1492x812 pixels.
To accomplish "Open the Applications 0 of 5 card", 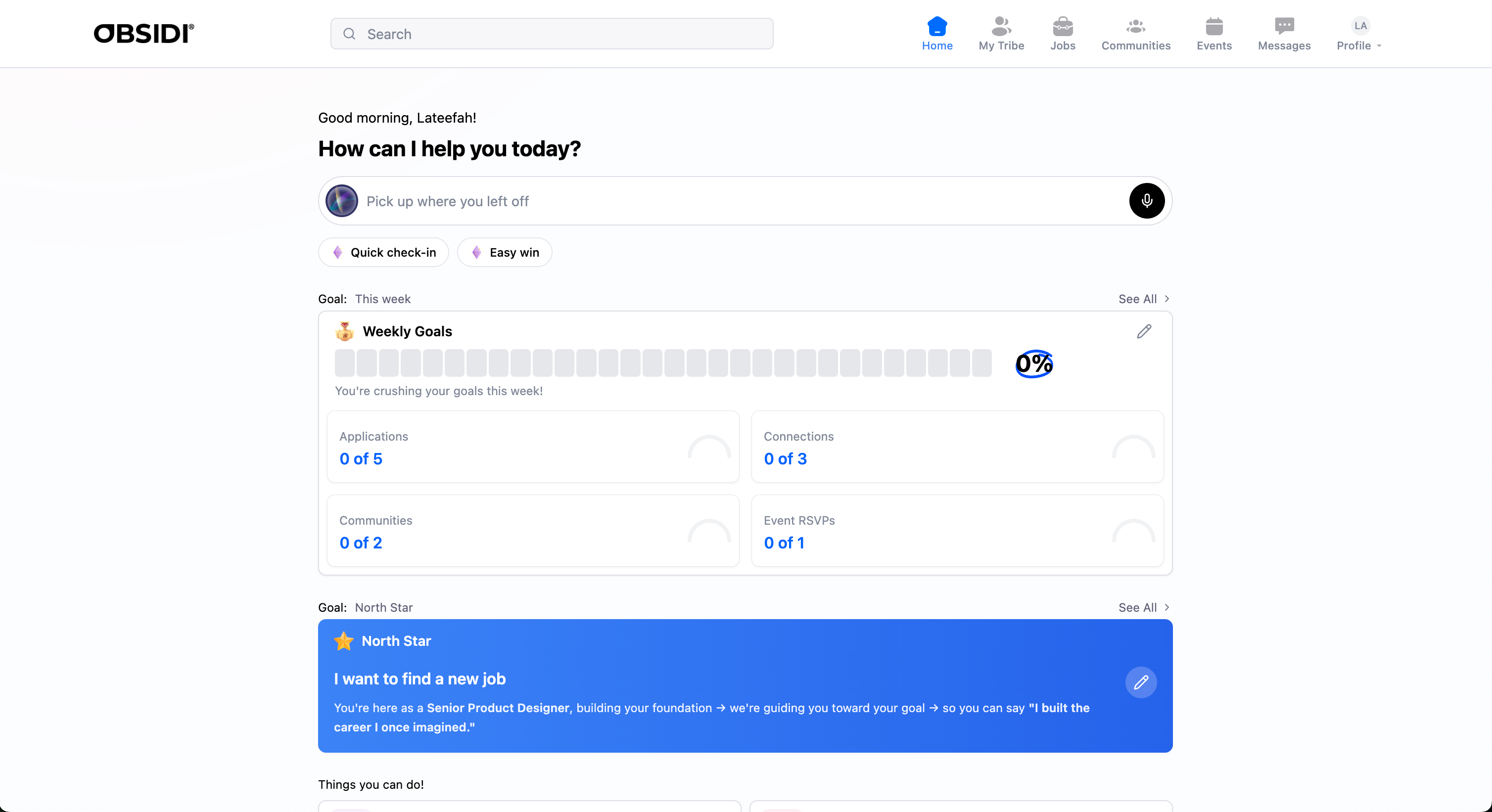I will [x=532, y=447].
